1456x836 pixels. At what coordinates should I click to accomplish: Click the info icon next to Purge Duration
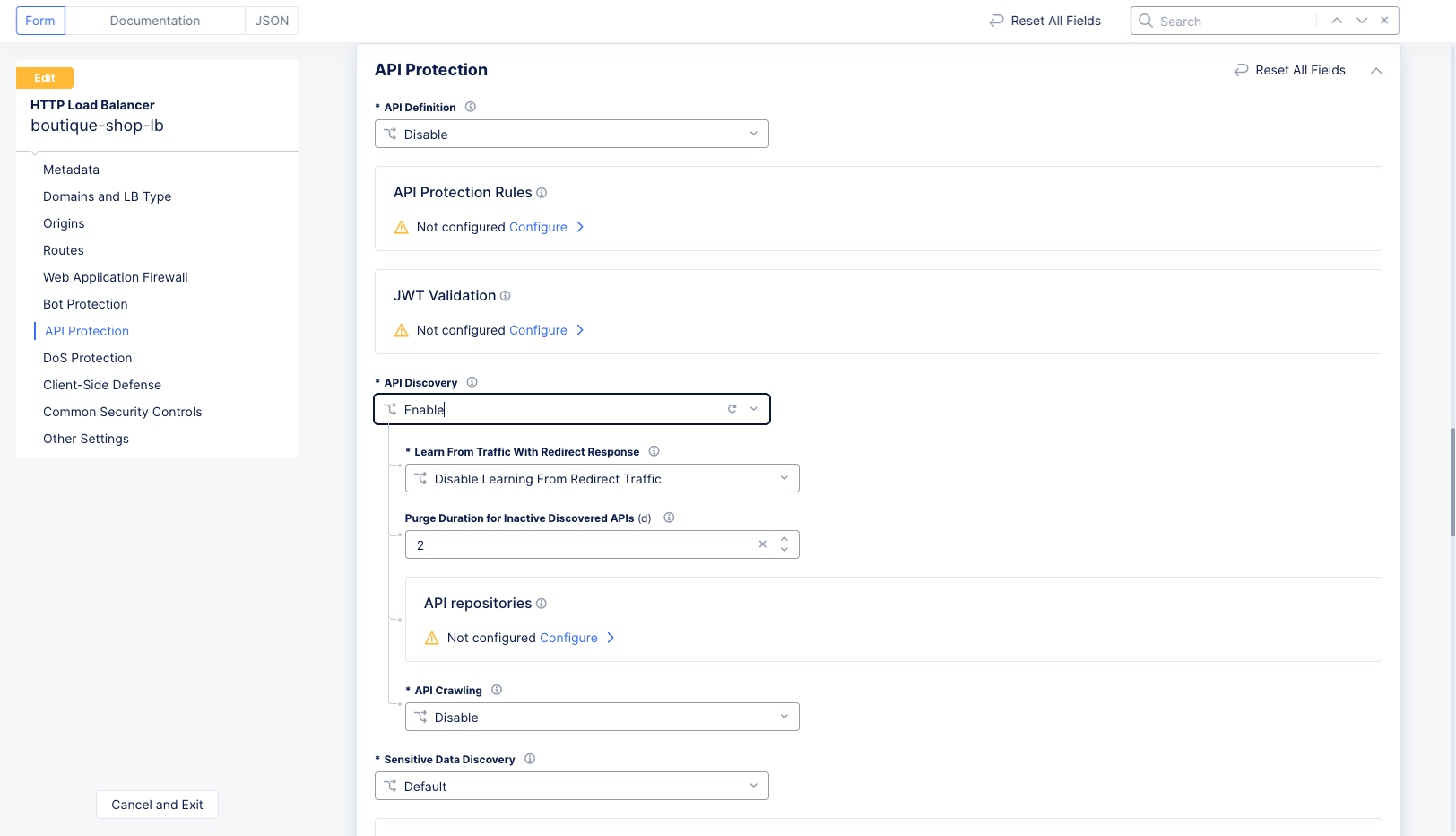(x=669, y=518)
